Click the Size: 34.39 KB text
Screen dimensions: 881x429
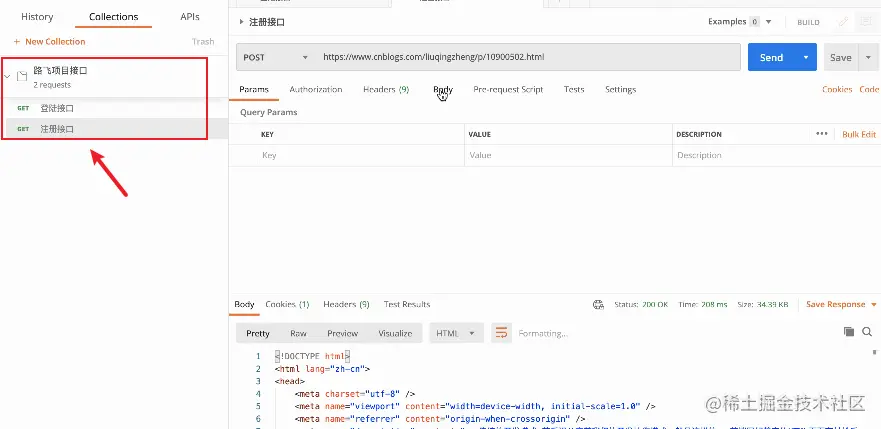click(x=762, y=304)
